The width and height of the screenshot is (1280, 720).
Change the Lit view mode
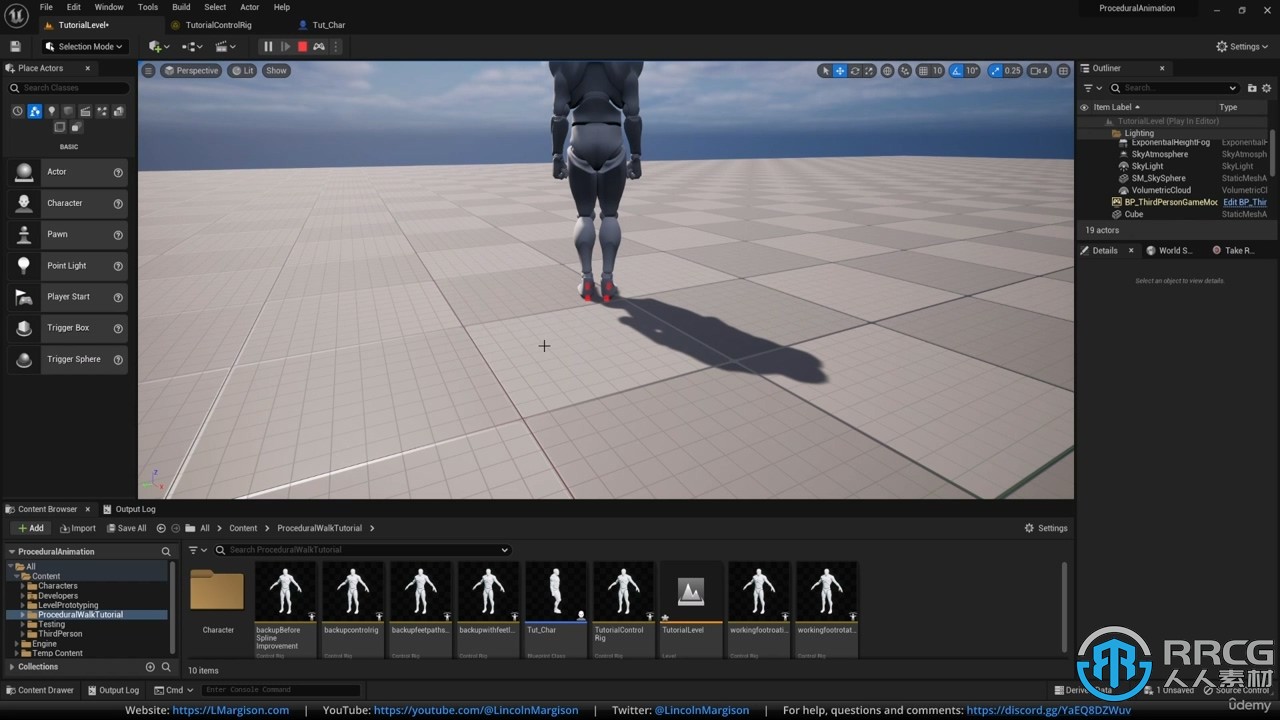(242, 71)
